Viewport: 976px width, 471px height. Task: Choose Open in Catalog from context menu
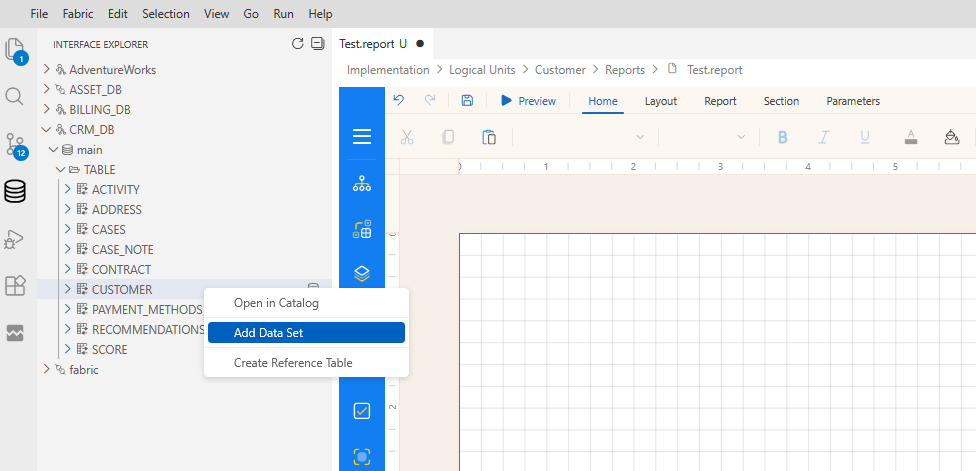click(x=306, y=303)
